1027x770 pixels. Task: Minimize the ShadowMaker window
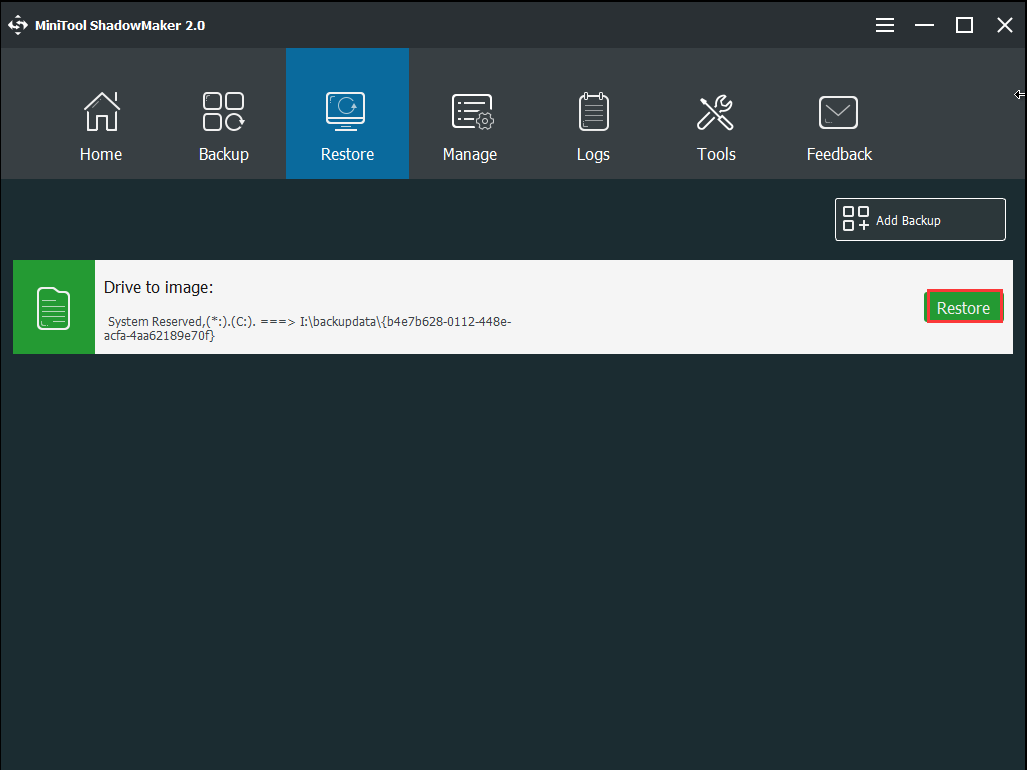[x=924, y=26]
